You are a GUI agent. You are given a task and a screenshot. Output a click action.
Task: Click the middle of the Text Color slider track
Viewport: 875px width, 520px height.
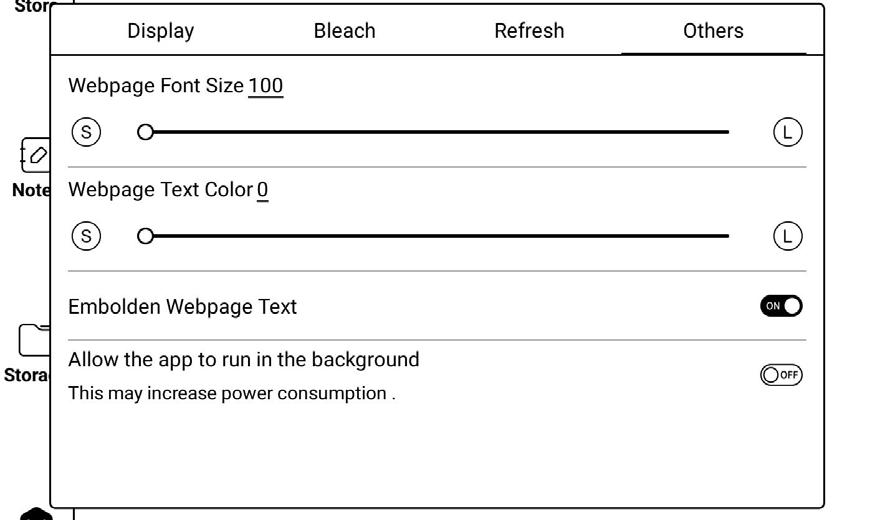(437, 236)
